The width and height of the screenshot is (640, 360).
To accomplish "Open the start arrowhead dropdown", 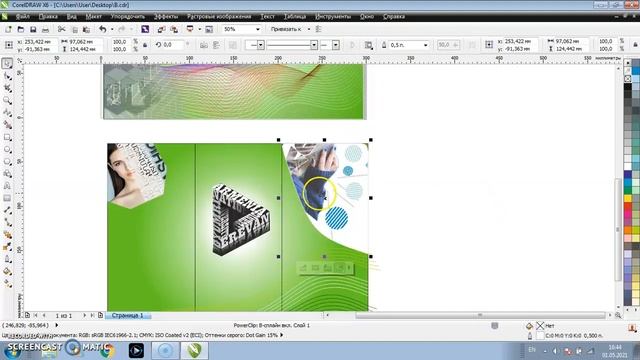I will (260, 45).
